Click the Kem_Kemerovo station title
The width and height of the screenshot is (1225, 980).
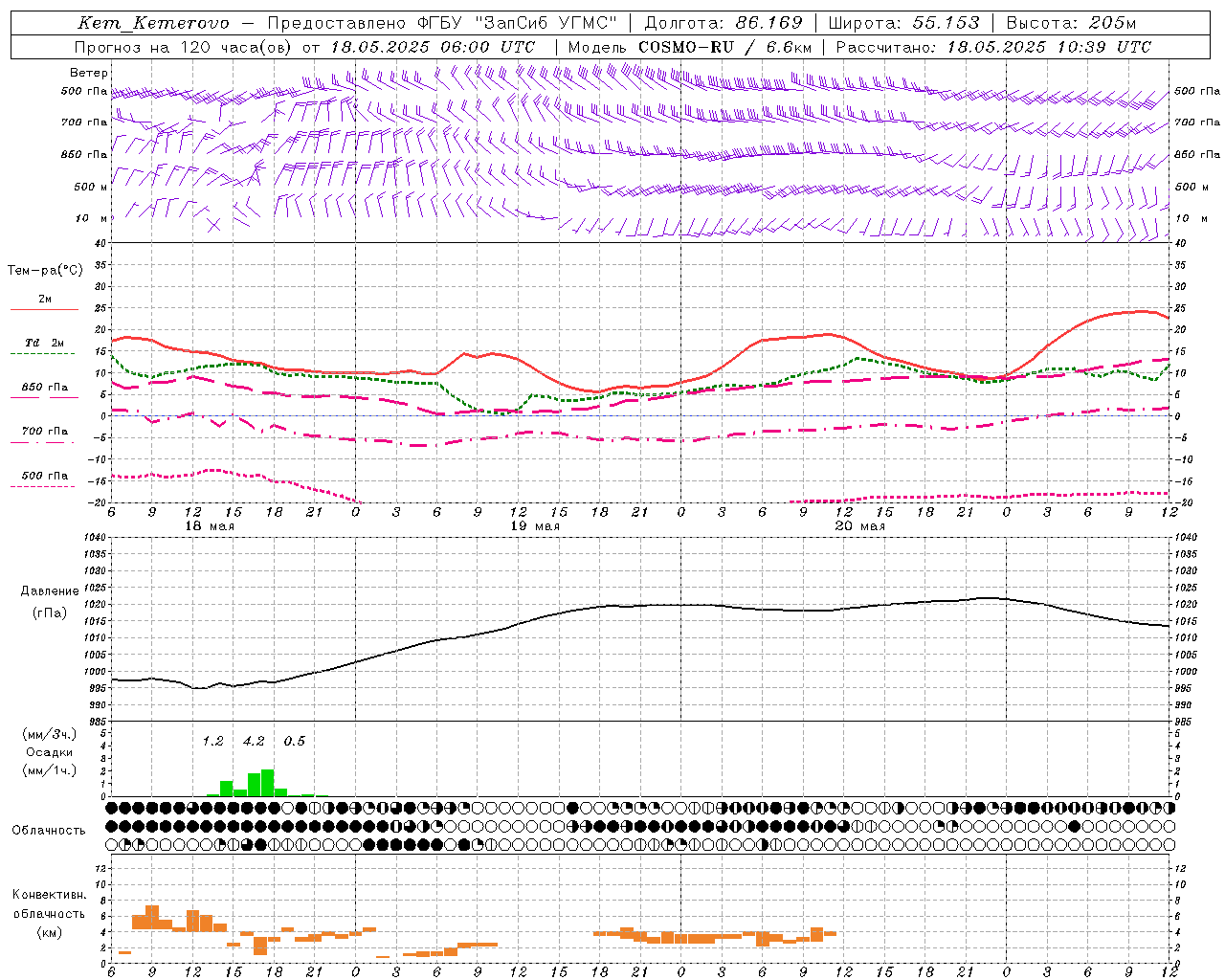pos(154,23)
